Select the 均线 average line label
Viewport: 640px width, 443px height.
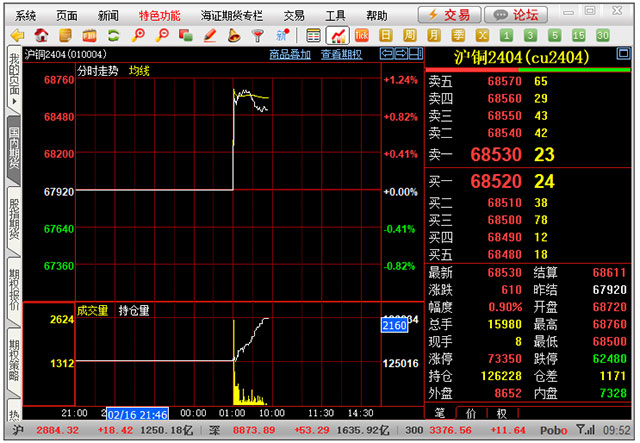tap(139, 71)
